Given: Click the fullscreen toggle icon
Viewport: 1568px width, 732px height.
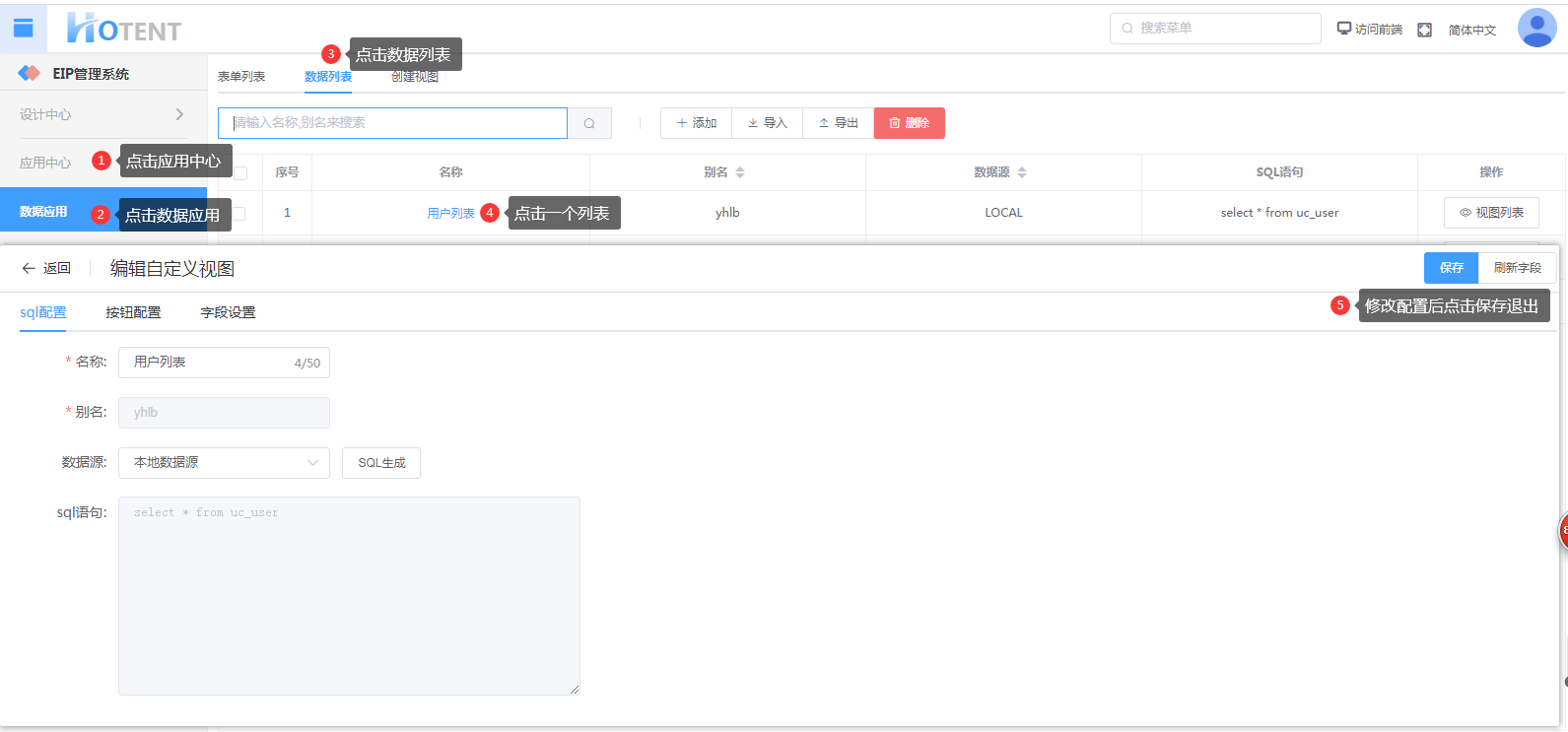Looking at the screenshot, I should [1424, 30].
